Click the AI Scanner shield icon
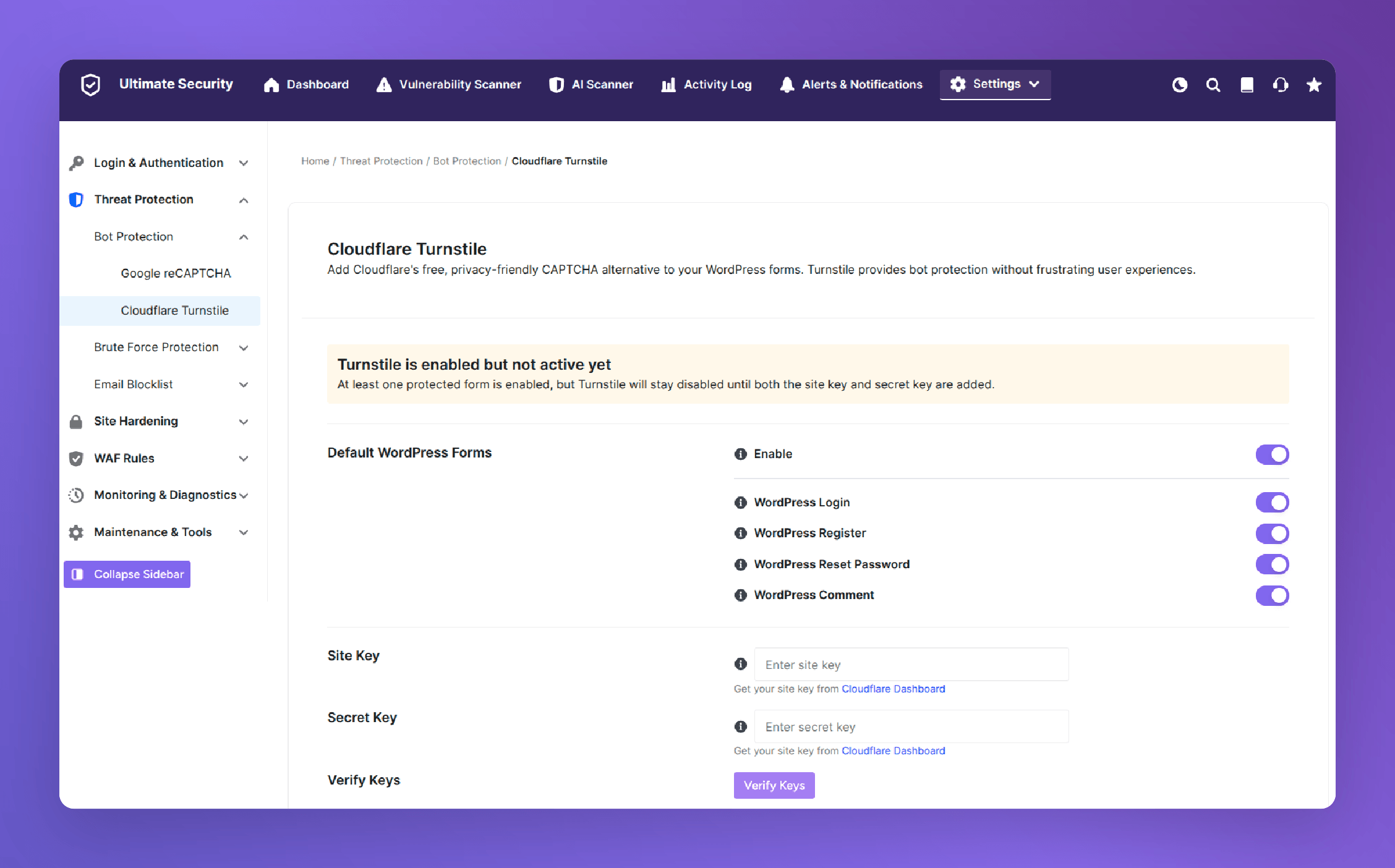Screen dimensions: 1395x868 (x=557, y=85)
